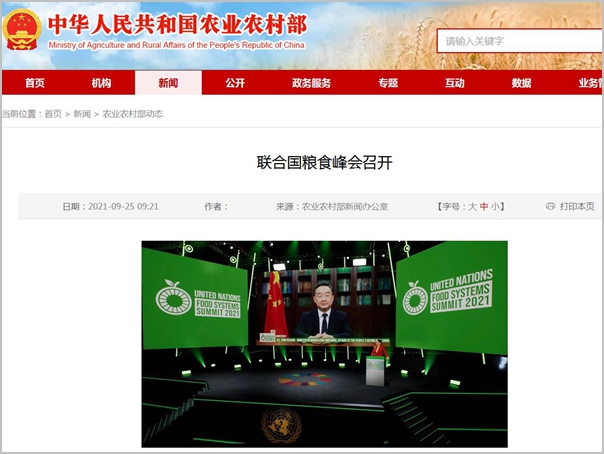Click 首页 in the breadcrumb trail
The width and height of the screenshot is (604, 454).
tap(53, 114)
